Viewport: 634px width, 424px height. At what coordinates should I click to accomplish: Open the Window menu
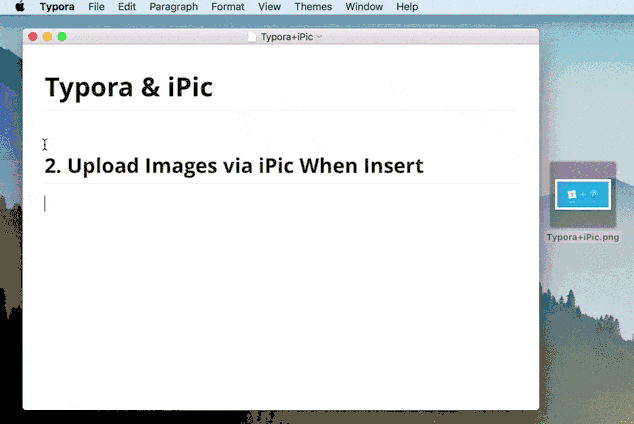(364, 7)
